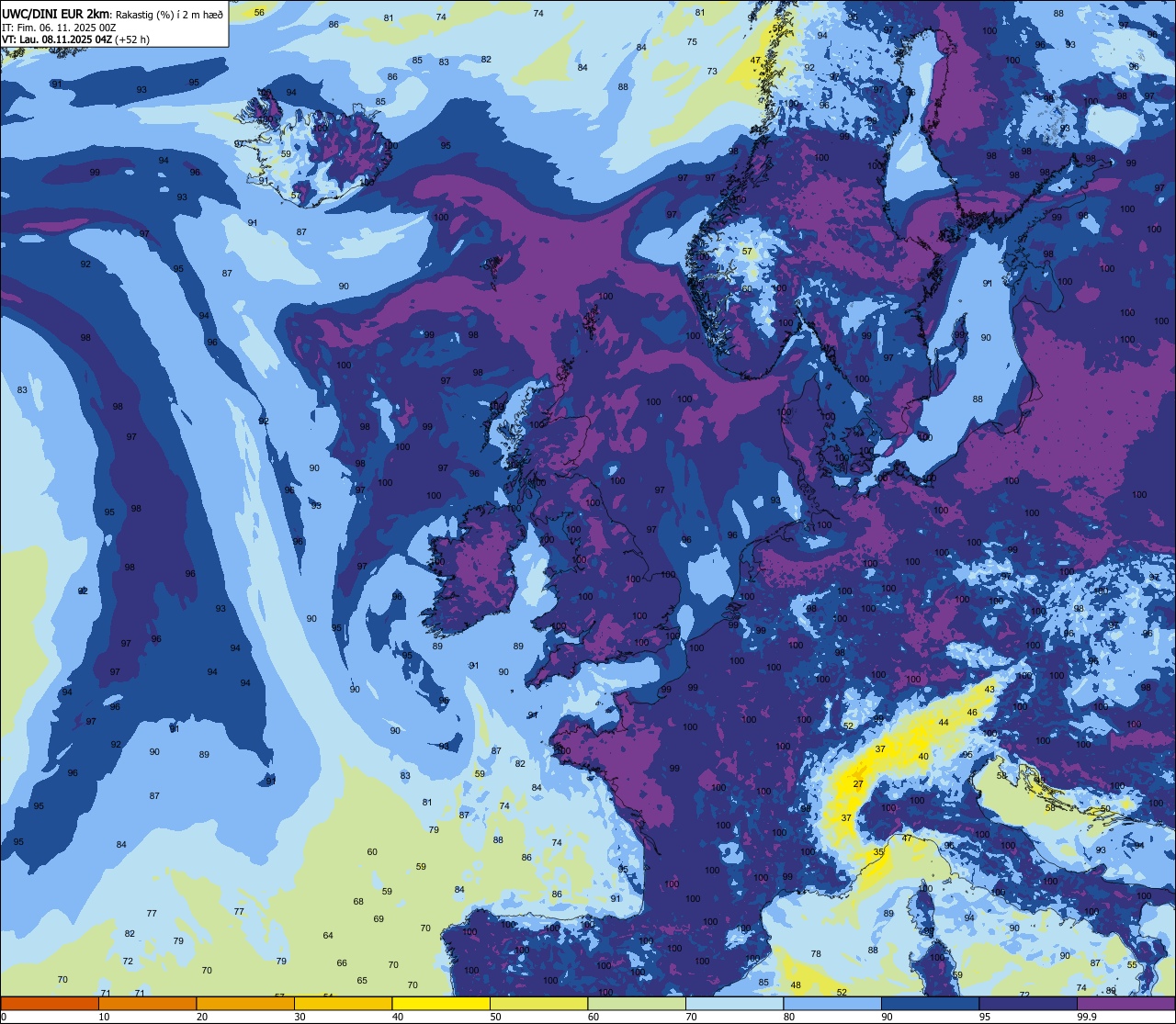The image size is (1176, 1024).
Task: Click the humidity value '43' on the map
Action: coord(989,689)
